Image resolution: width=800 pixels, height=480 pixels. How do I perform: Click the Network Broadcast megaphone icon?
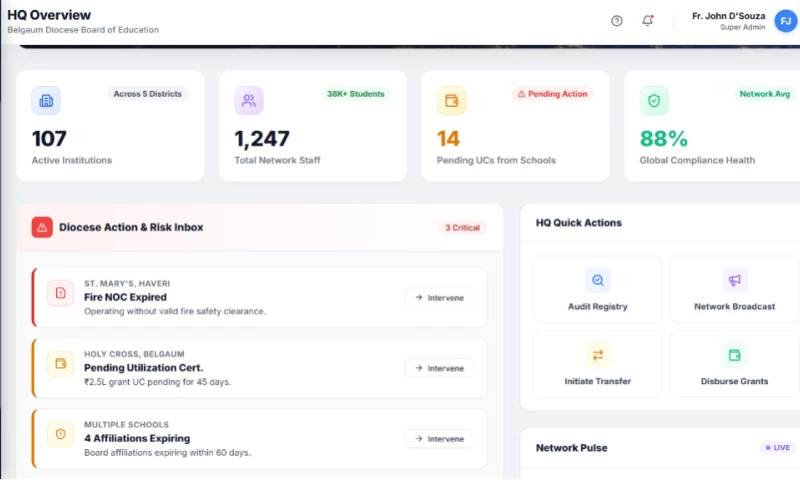(x=734, y=280)
